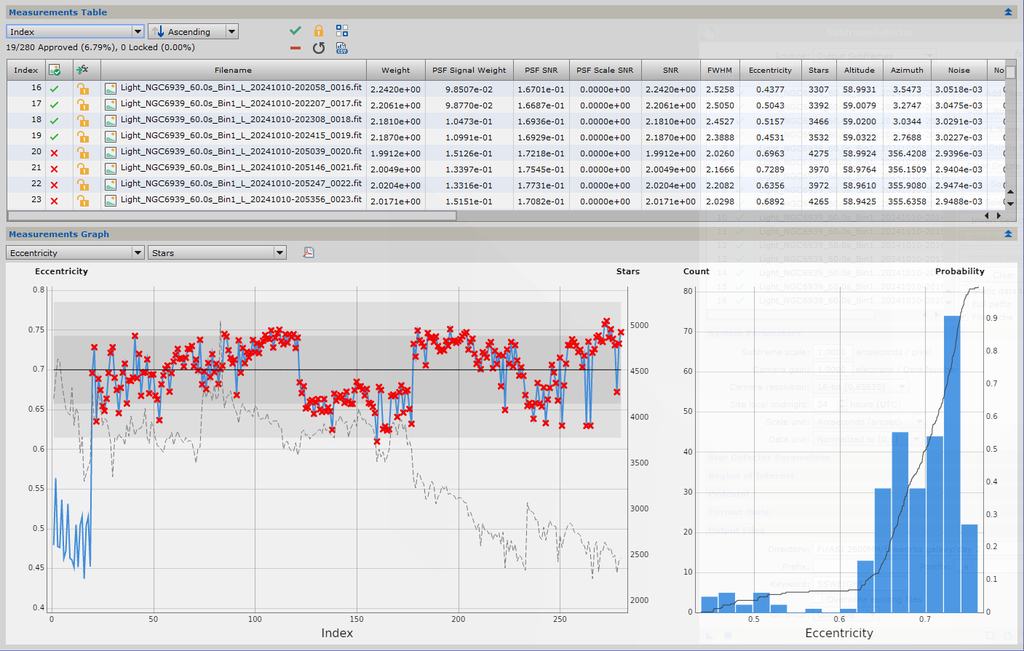Click the red minus remove icon
Viewport: 1024px width, 651px height.
[295, 48]
